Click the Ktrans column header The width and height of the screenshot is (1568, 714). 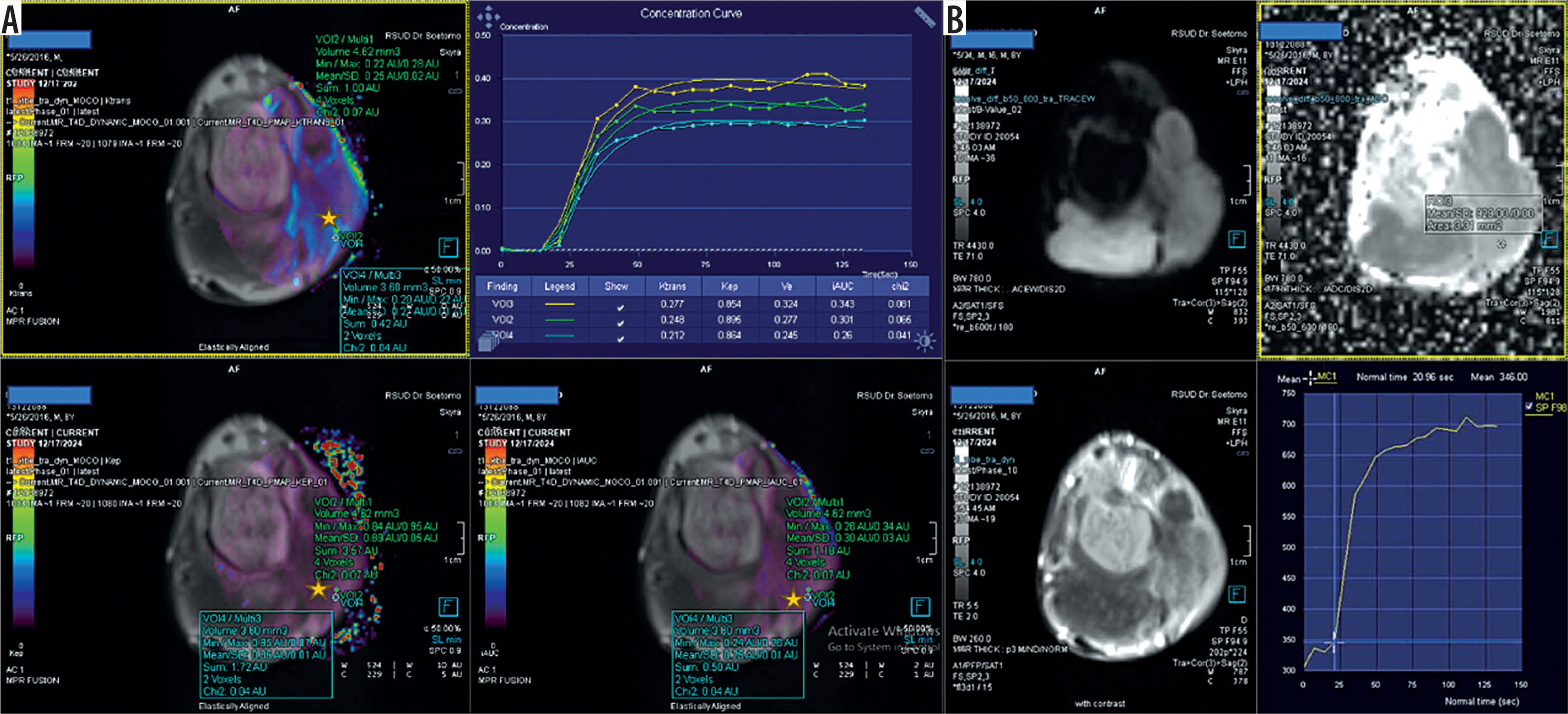click(672, 286)
